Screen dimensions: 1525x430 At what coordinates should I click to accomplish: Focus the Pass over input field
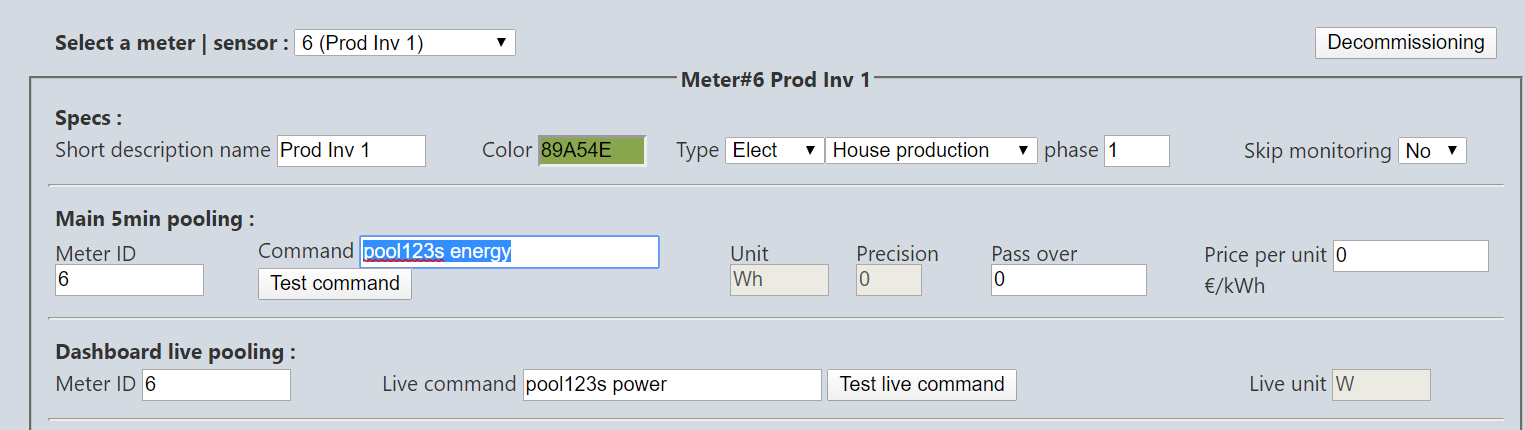pyautogui.click(x=1069, y=280)
